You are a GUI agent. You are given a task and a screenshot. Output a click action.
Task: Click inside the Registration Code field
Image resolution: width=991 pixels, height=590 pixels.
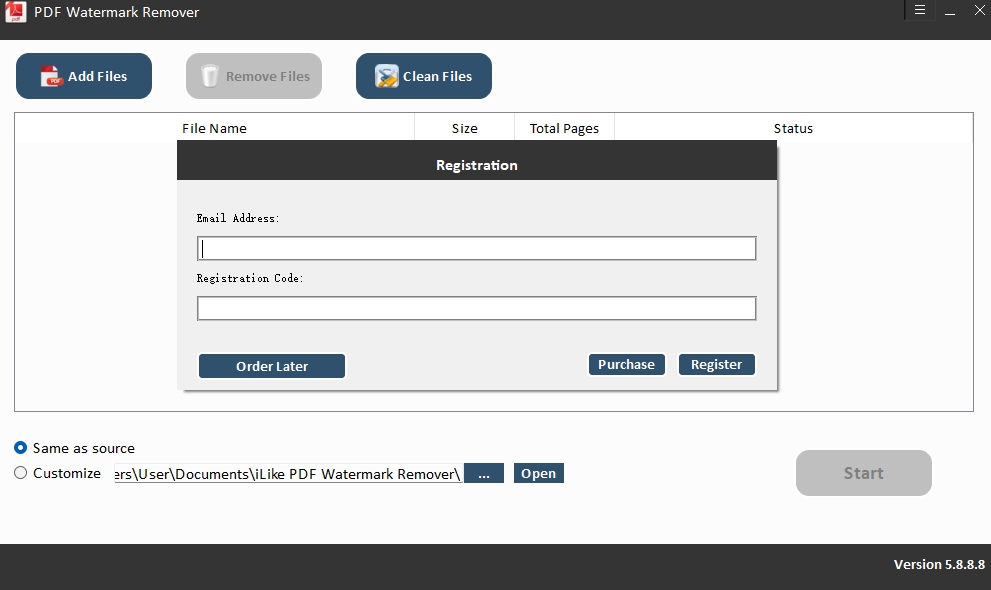click(x=477, y=308)
